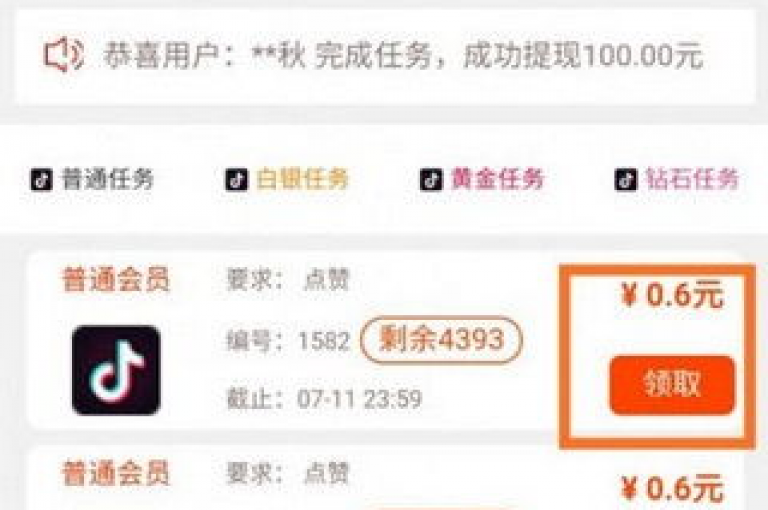768x510 pixels.
Task: Click the ¥0.6元 price in first task
Action: (x=672, y=295)
